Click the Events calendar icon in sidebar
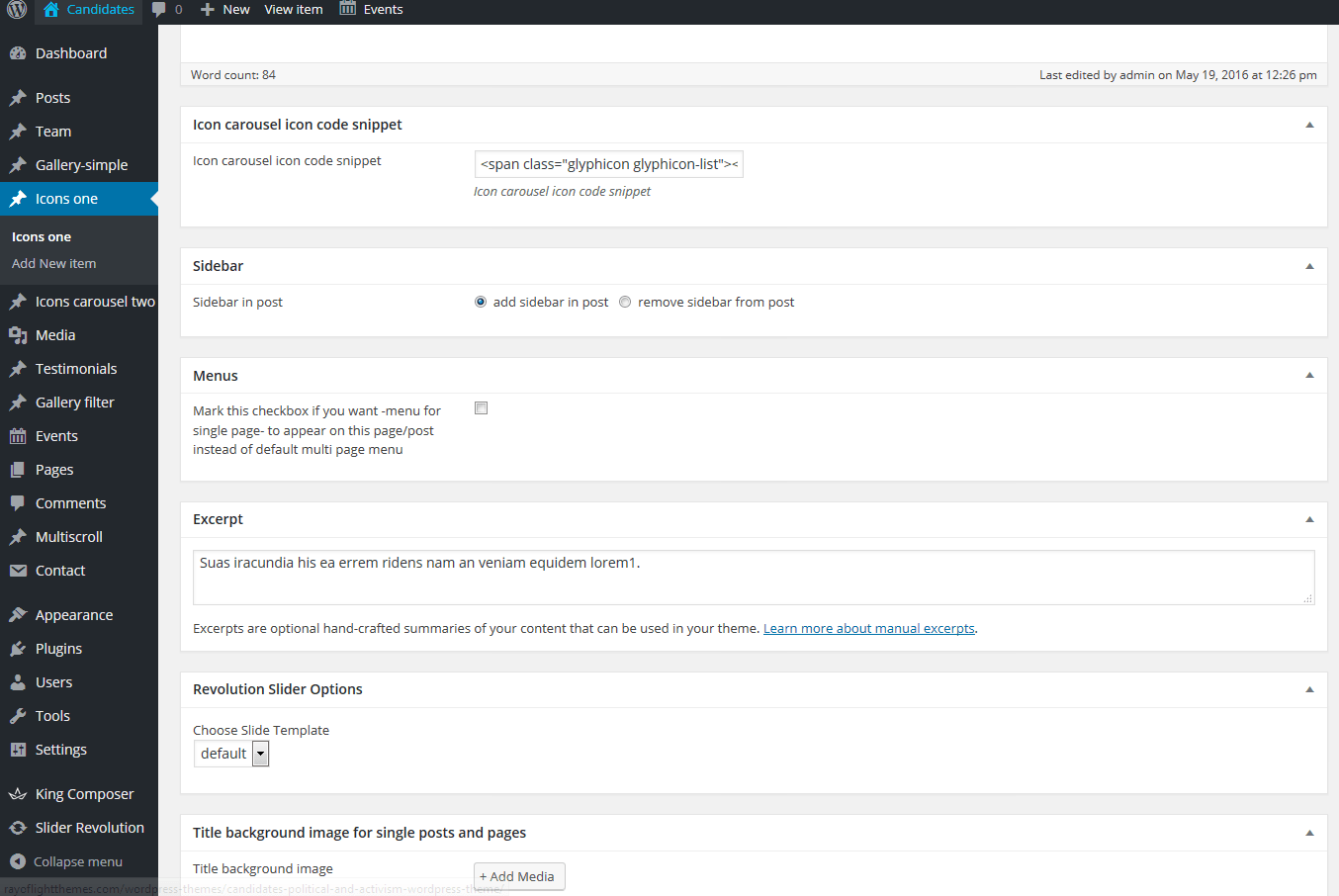The image size is (1339, 896). click(x=18, y=436)
